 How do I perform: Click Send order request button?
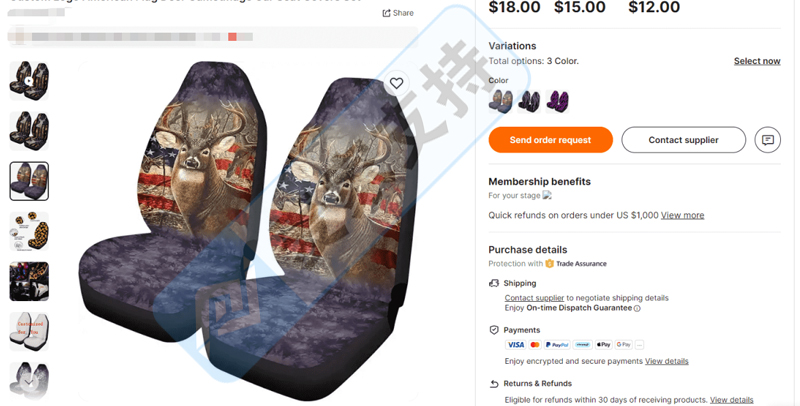551,140
